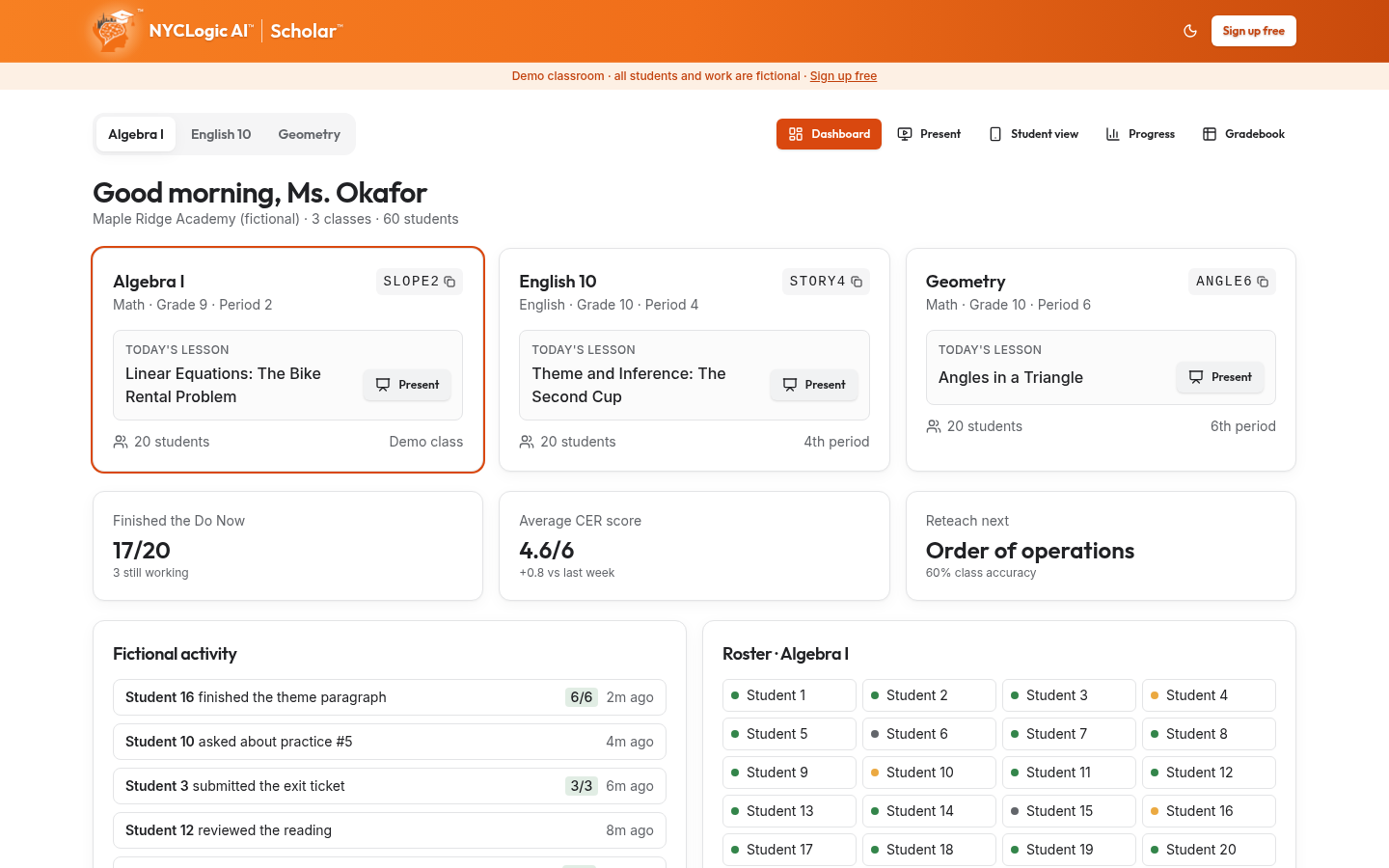Select Student 1 in the roster
Viewport: 1389px width, 868px height.
tap(789, 695)
